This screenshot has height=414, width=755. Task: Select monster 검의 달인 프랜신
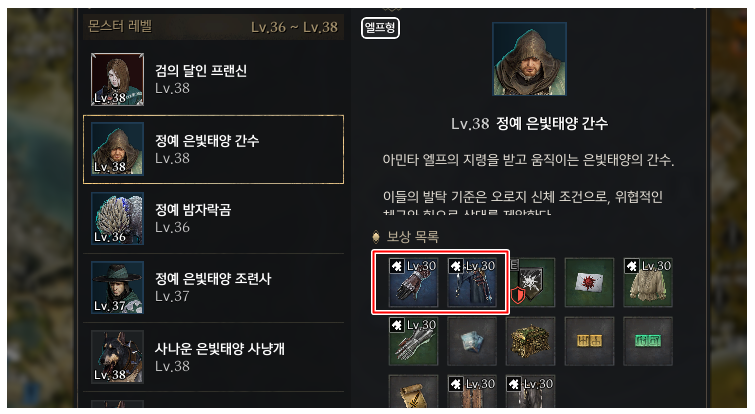(x=213, y=79)
